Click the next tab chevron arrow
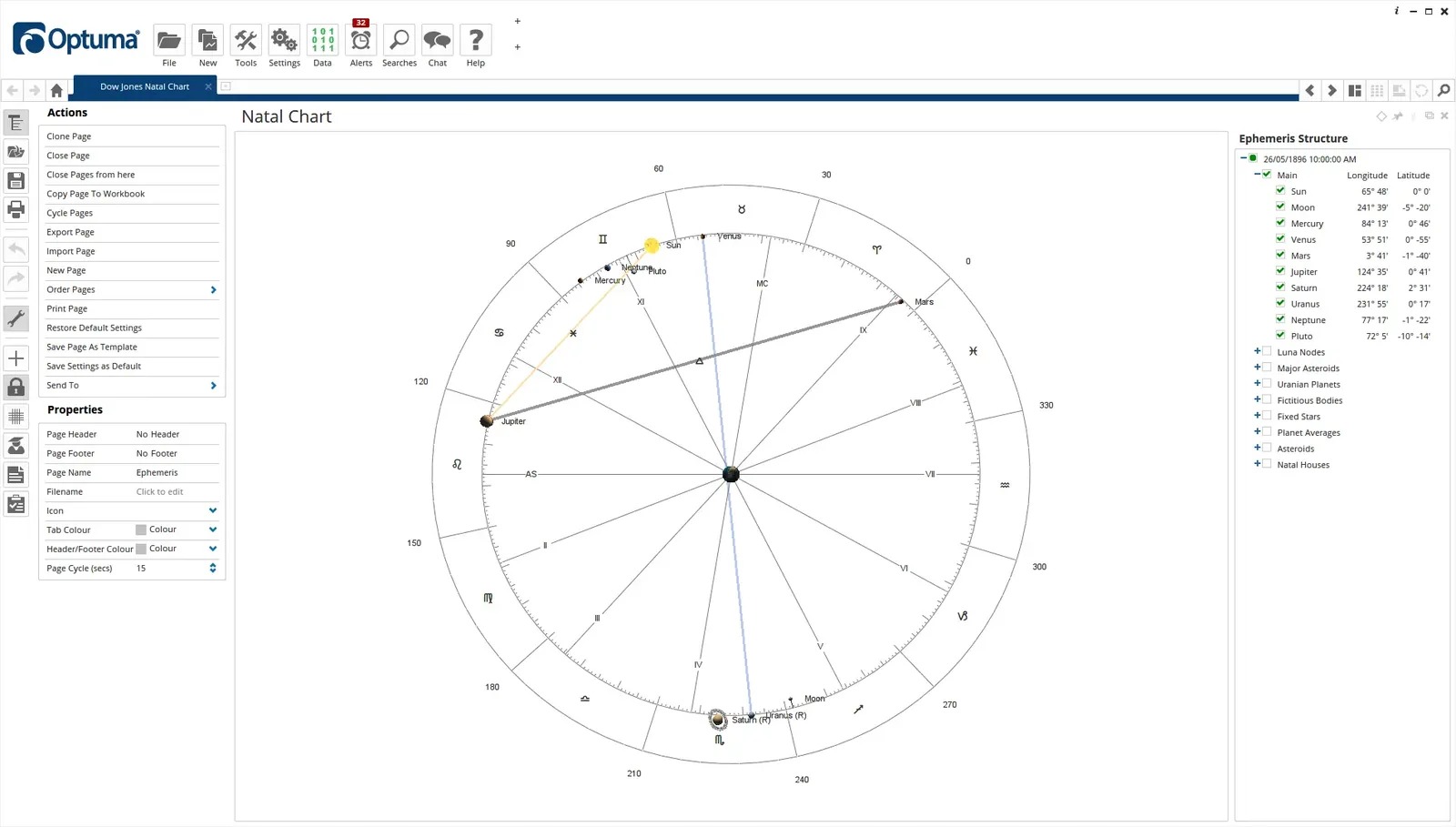 click(1332, 90)
